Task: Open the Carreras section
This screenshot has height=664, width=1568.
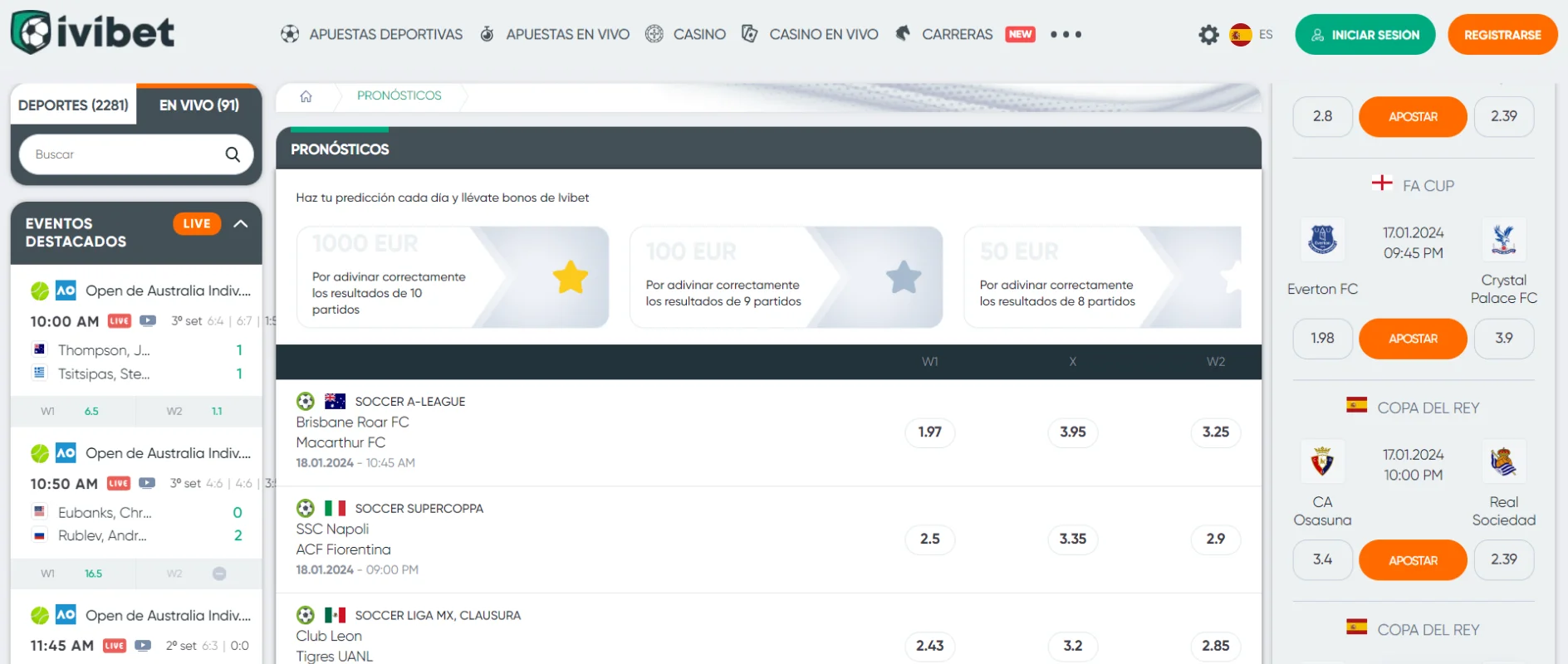Action: [944, 34]
